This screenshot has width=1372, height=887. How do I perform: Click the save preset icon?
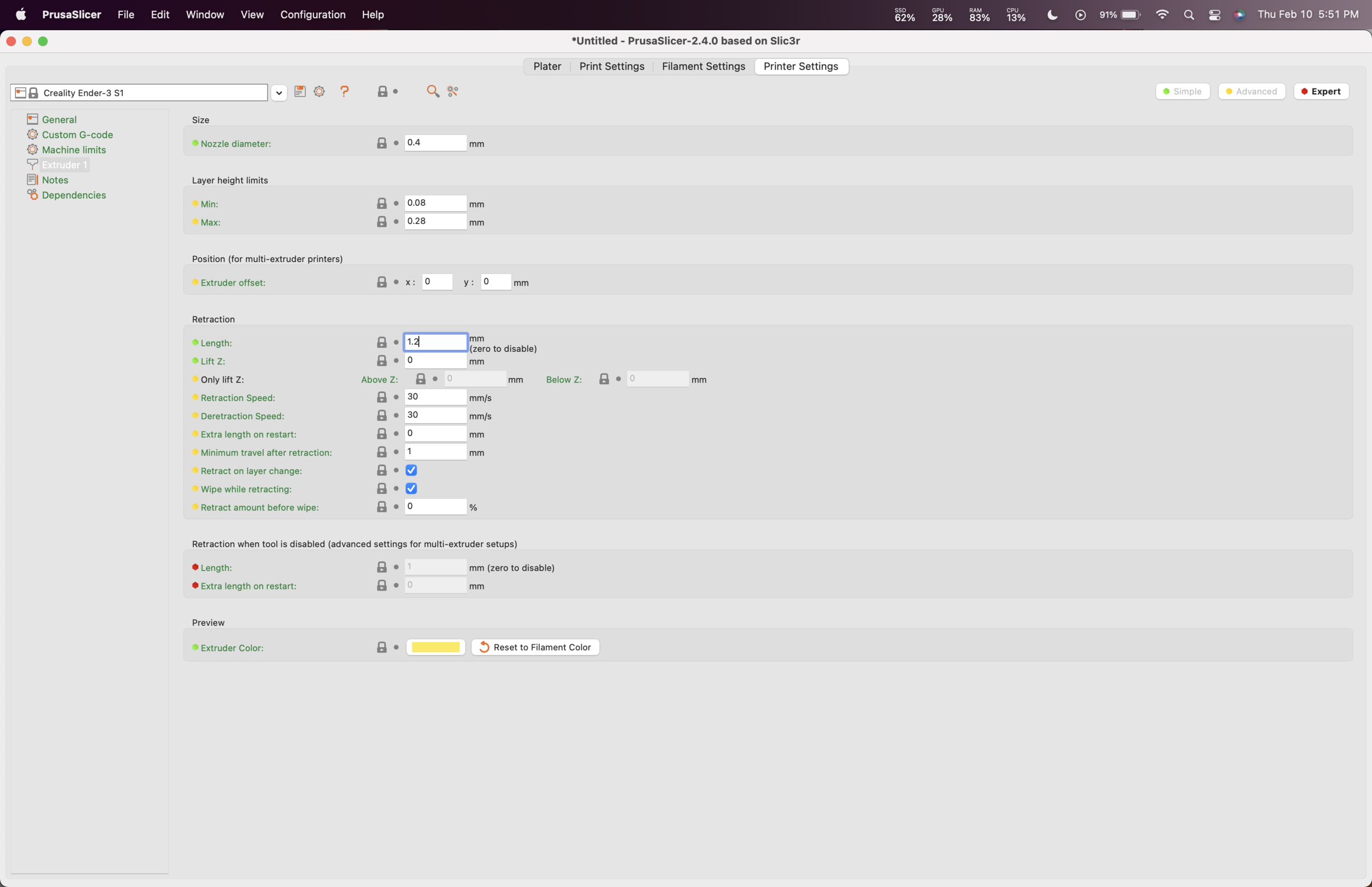coord(300,92)
